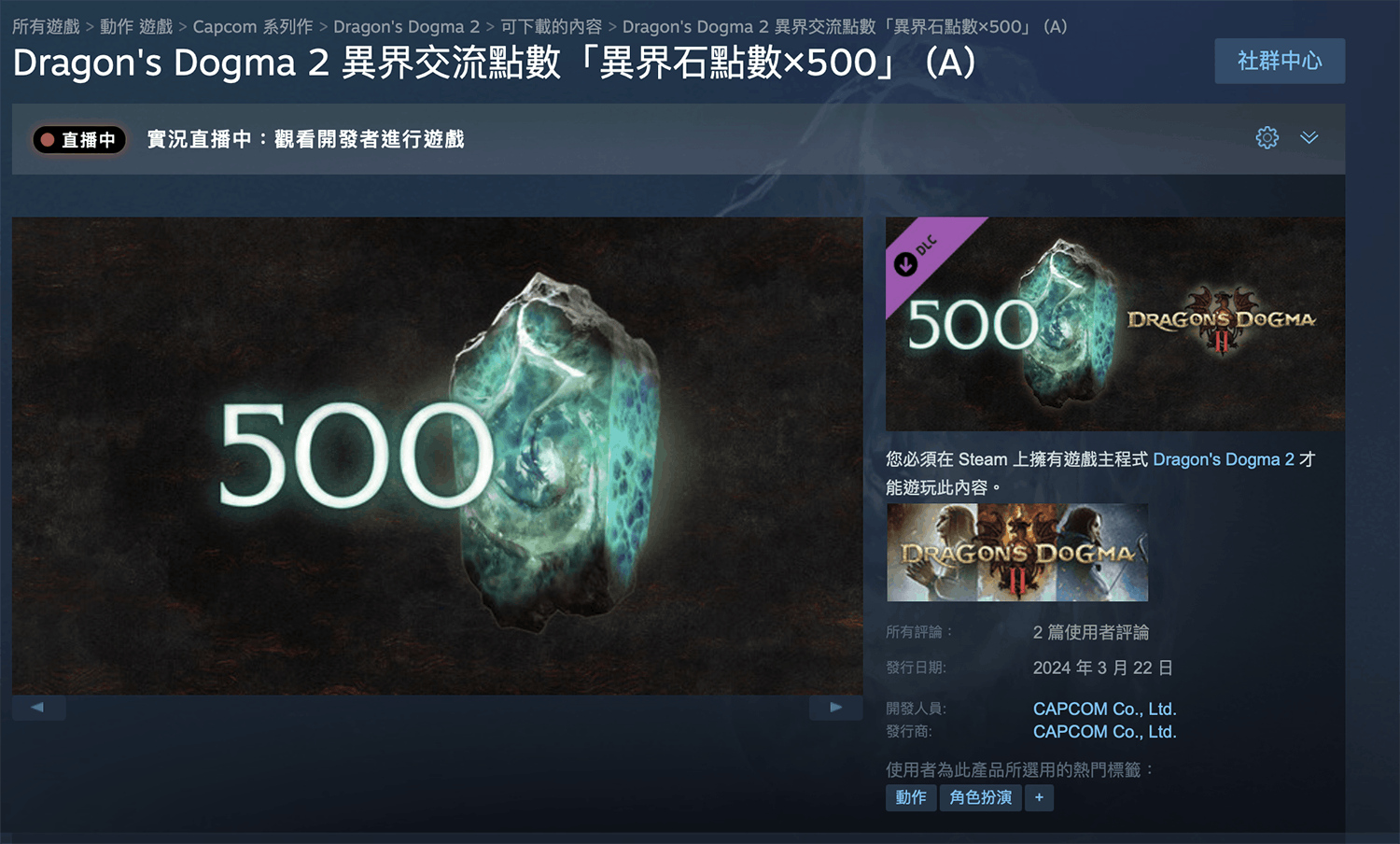The height and width of the screenshot is (844, 1400).
Task: Click the base game Dragon's Dogma 2 link
Action: pos(1224,459)
